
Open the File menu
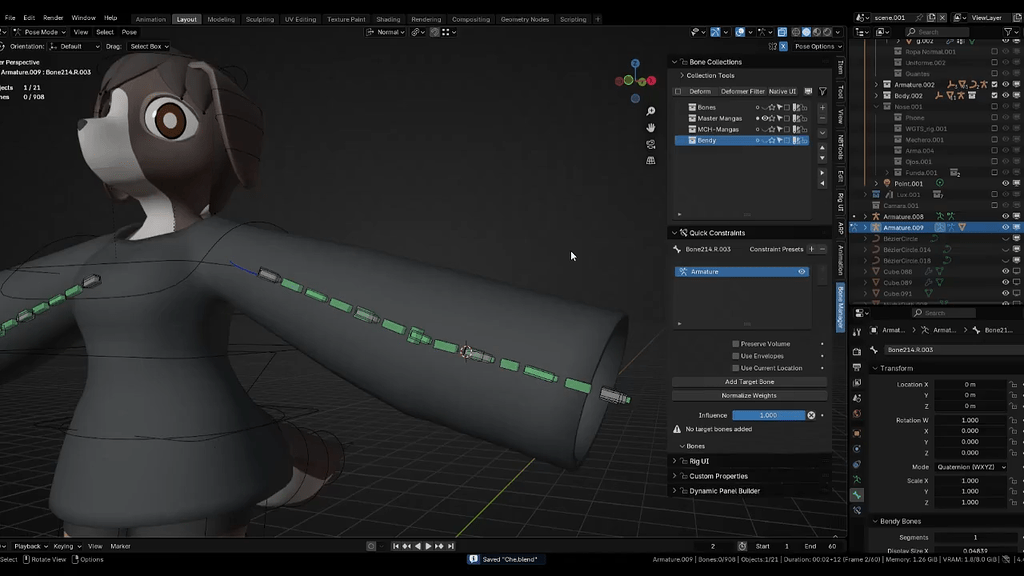coord(10,18)
